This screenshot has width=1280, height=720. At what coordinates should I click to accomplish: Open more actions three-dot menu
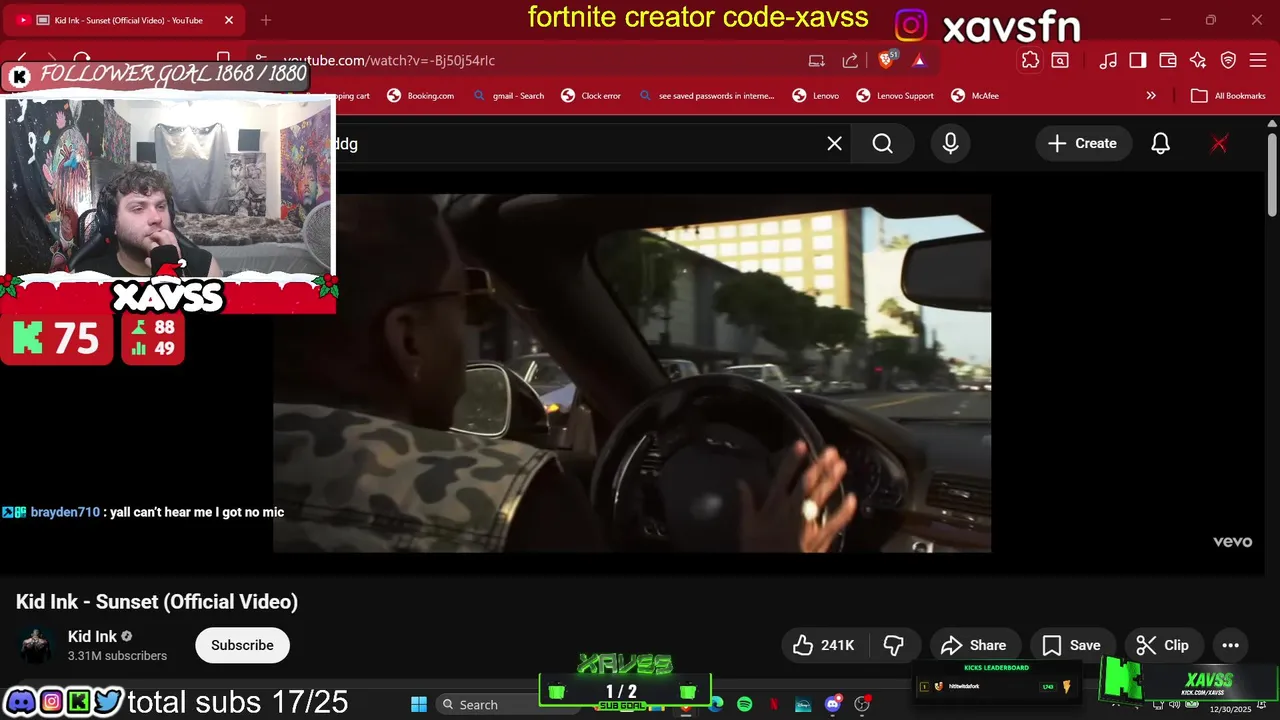[1230, 646]
